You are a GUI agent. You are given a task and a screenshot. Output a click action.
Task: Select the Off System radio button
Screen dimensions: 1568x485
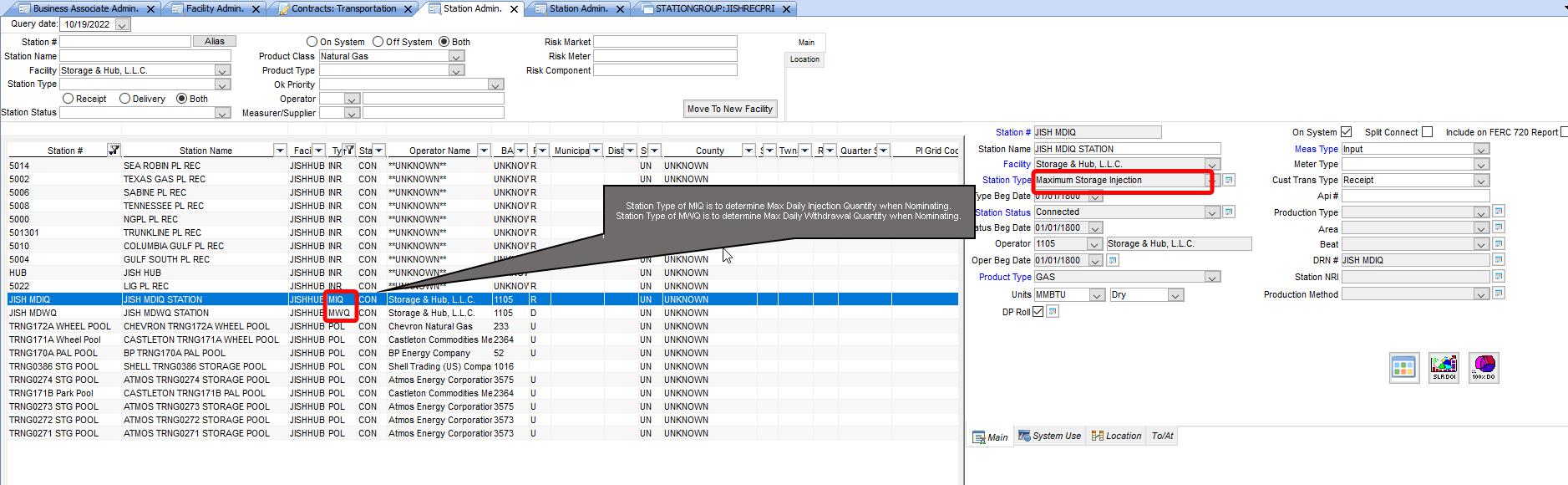(x=378, y=42)
